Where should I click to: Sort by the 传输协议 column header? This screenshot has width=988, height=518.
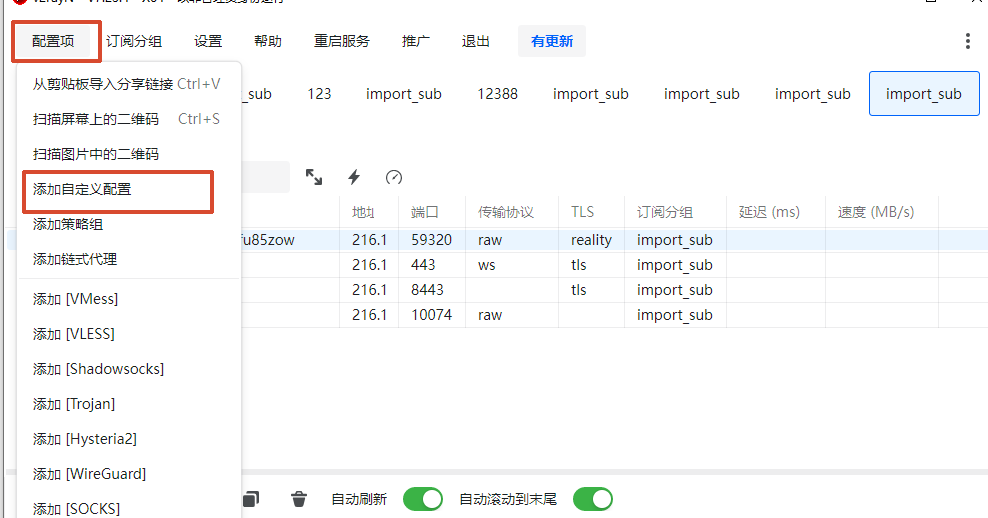pyautogui.click(x=512, y=212)
